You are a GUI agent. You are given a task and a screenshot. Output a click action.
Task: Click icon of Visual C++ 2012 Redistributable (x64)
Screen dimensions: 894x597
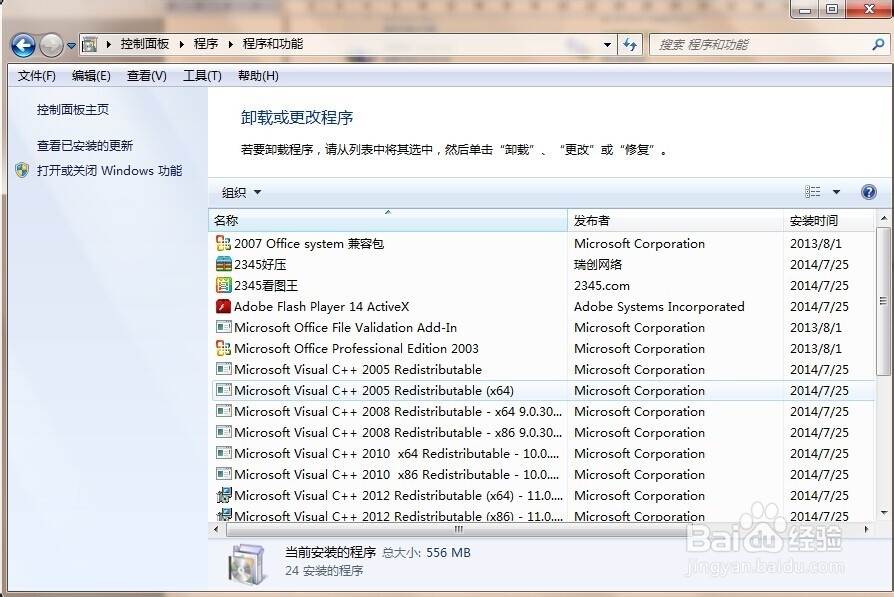[x=224, y=495]
